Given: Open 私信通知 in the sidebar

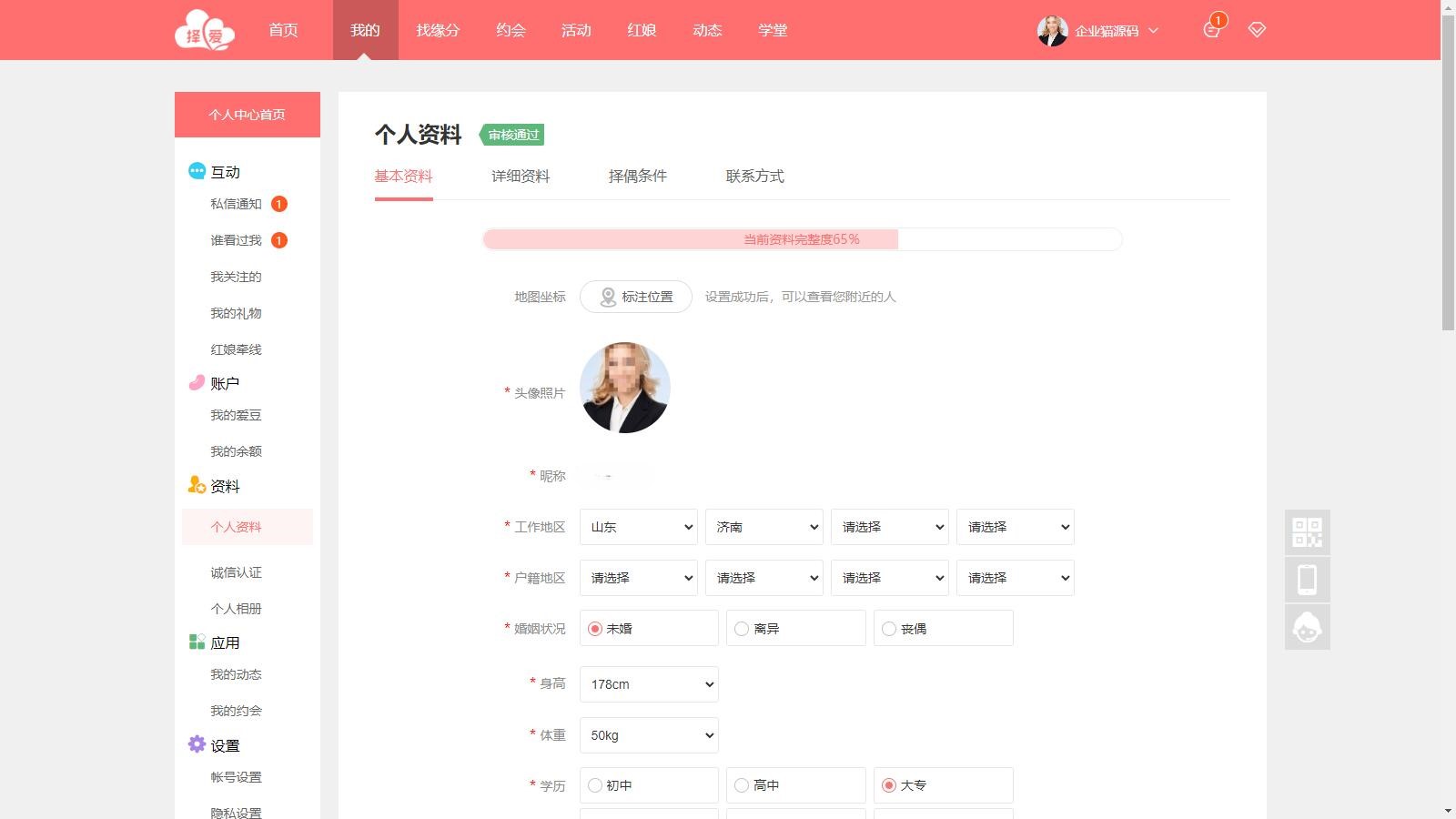Looking at the screenshot, I should (236, 204).
